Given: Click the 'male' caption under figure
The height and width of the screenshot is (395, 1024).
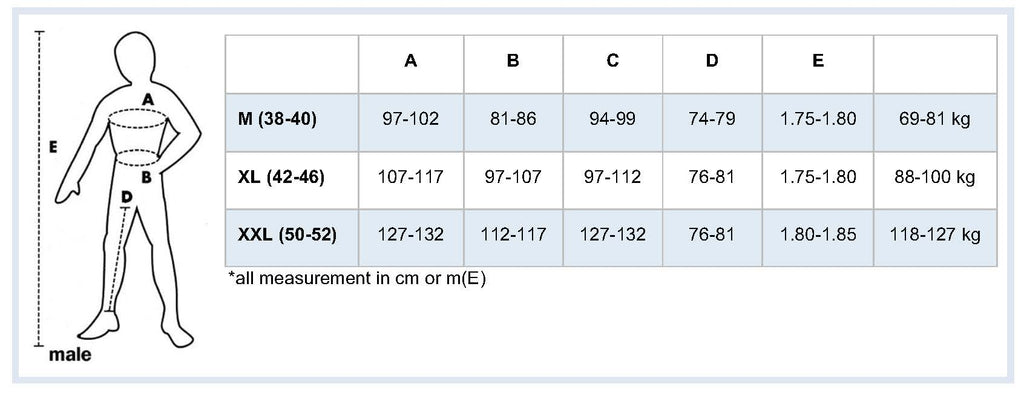Looking at the screenshot, I should [70, 356].
